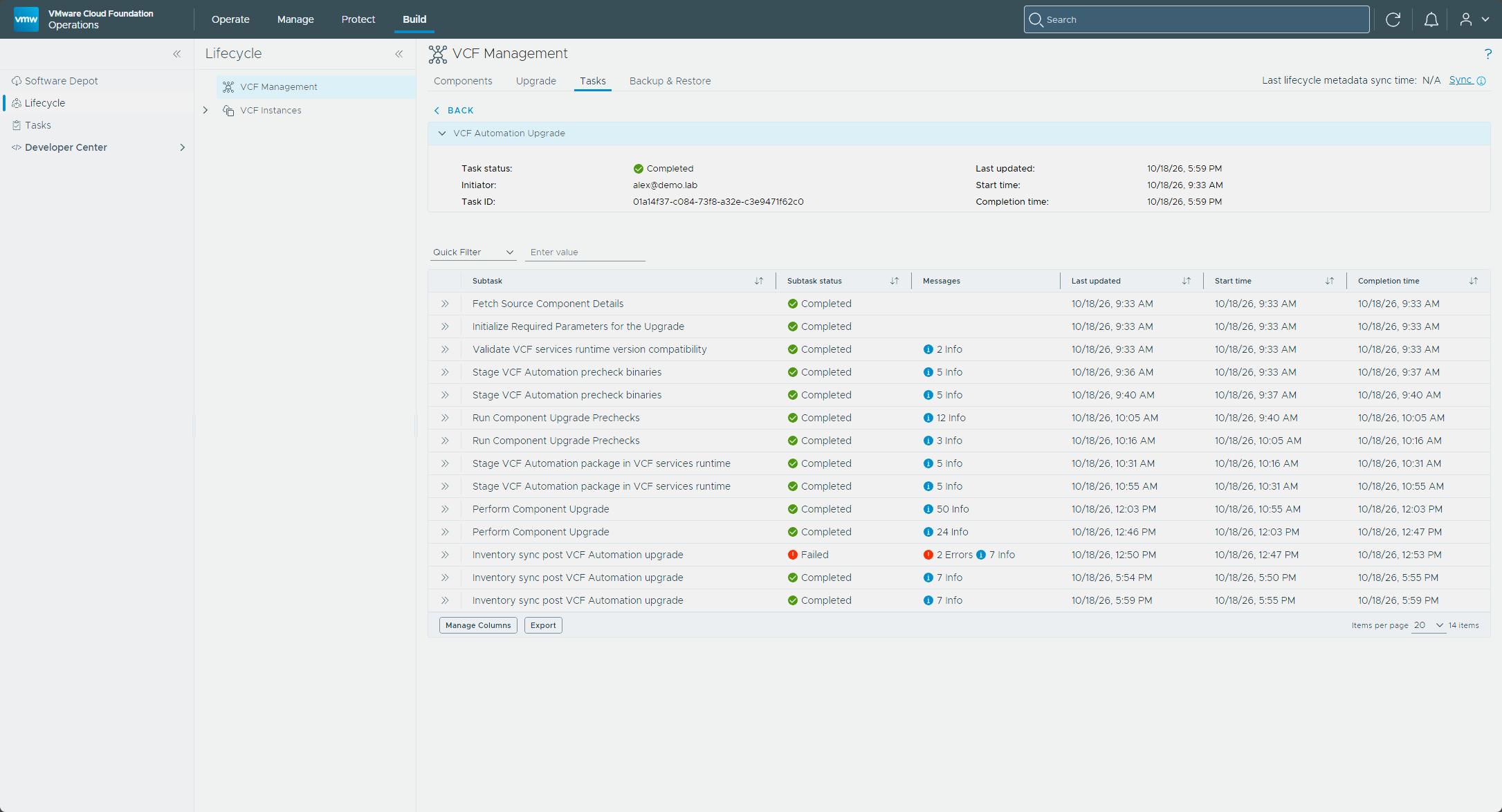Click the search magnifier icon

point(1036,19)
